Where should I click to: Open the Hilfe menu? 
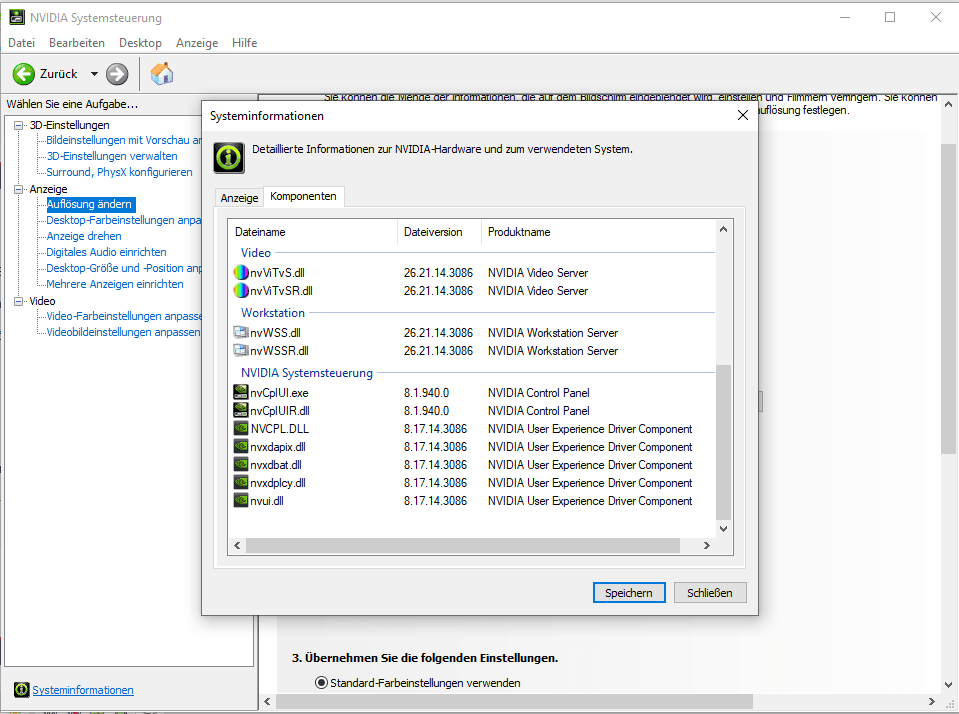point(245,43)
